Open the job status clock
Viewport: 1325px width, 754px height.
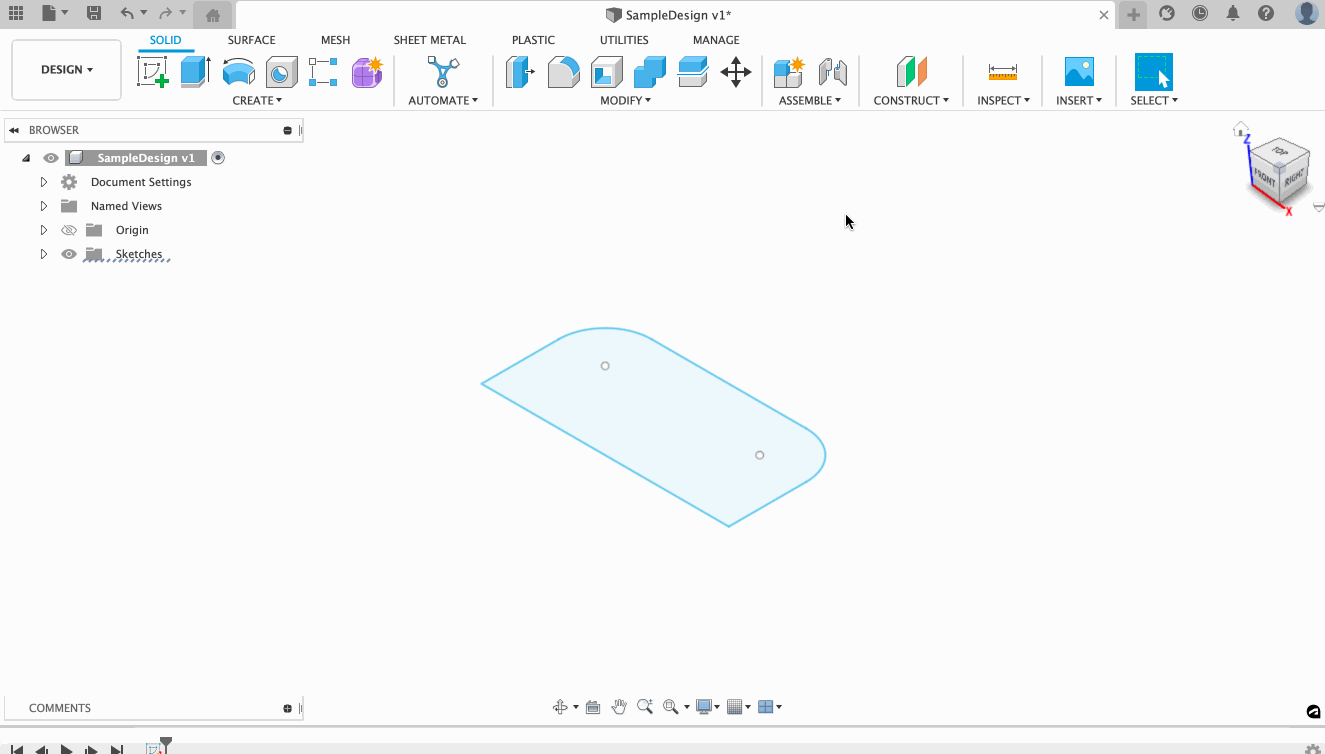(1200, 14)
